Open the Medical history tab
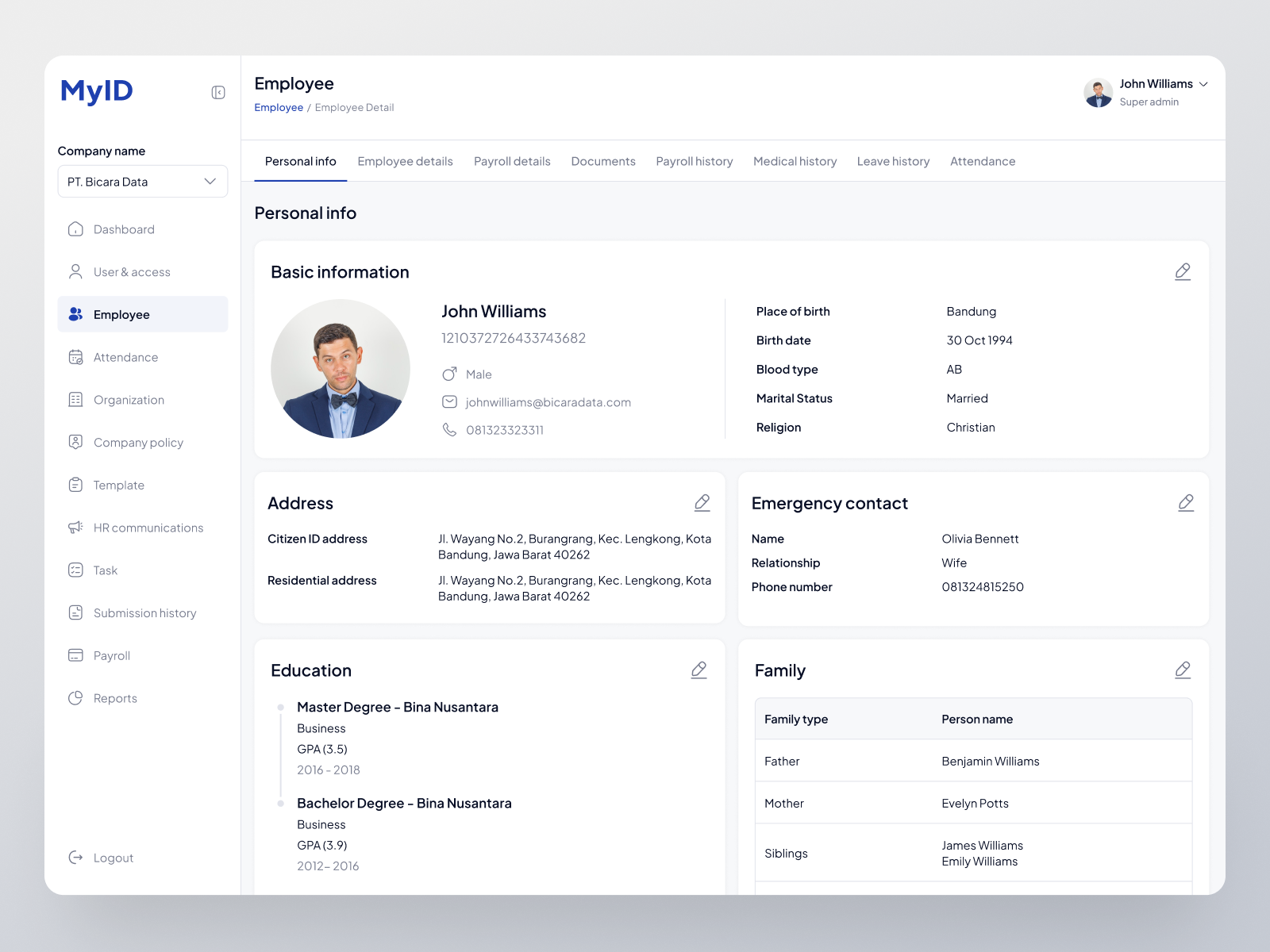 click(795, 161)
